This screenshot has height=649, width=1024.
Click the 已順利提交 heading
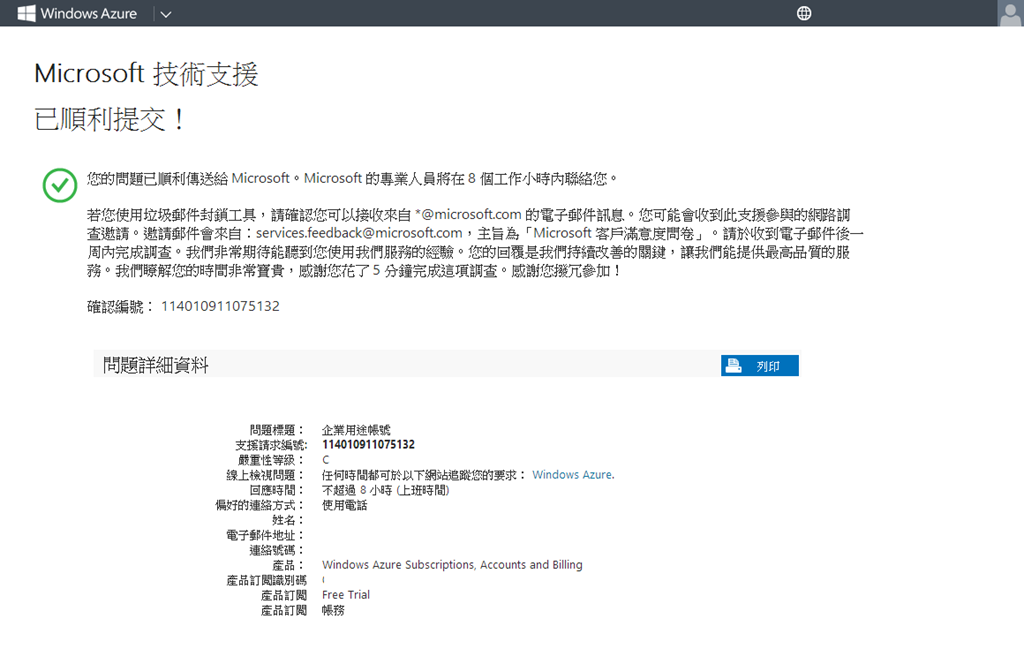click(109, 119)
